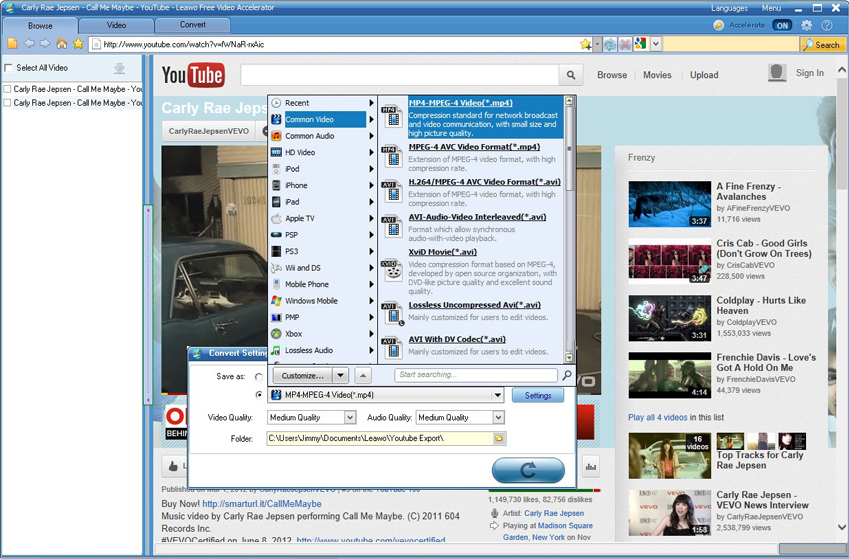Open the settings gear in the top-right

(807, 25)
